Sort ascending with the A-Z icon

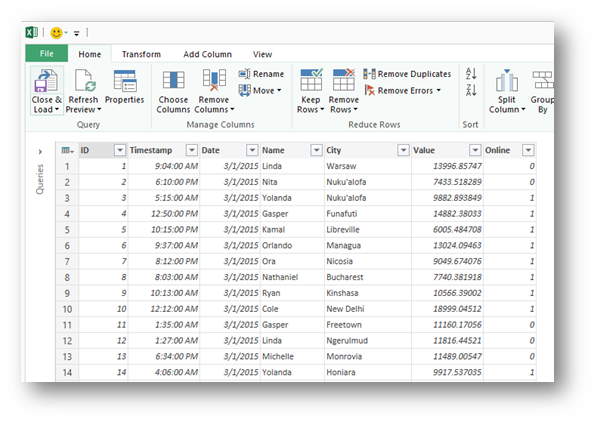click(471, 73)
